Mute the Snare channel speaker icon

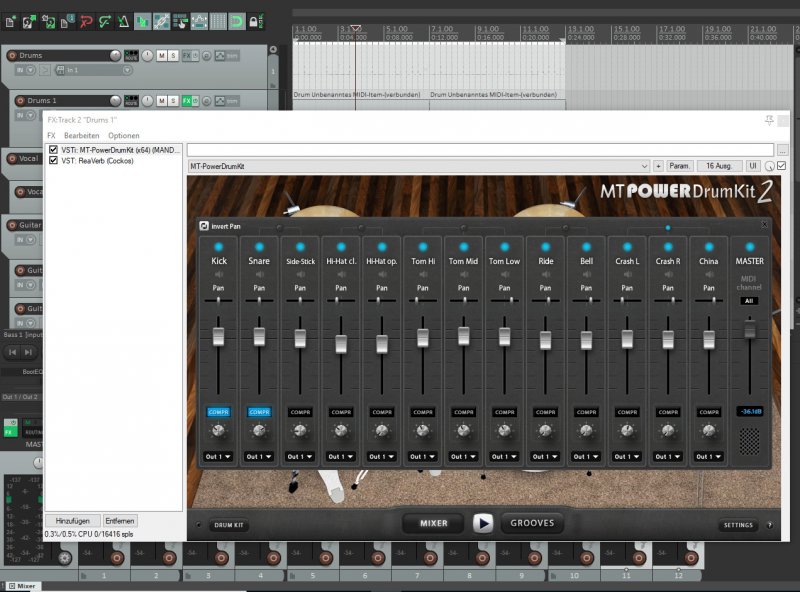tap(259, 275)
